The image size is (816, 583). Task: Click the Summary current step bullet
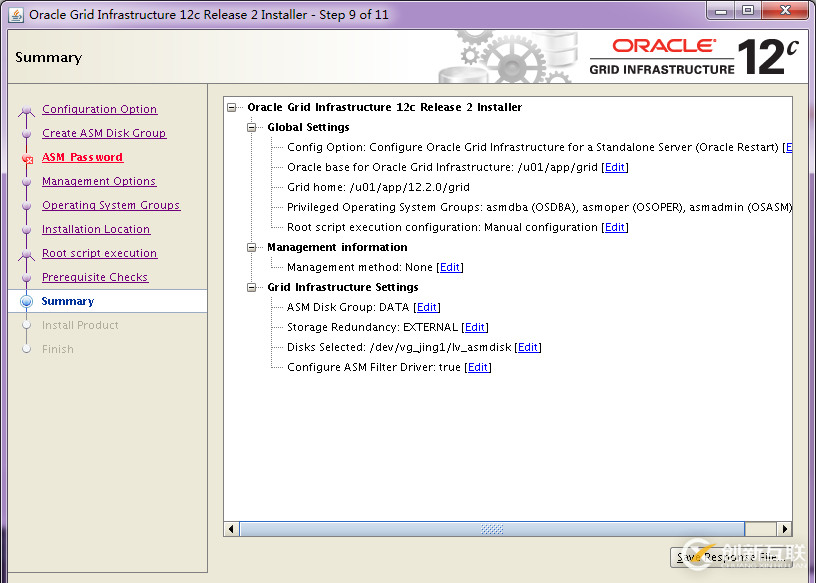pyautogui.click(x=27, y=301)
